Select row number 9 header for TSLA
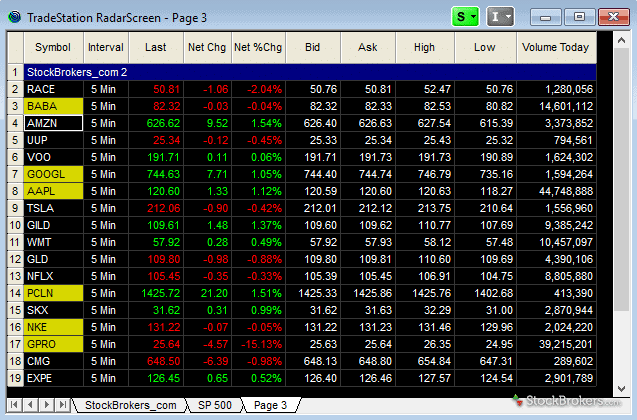 coord(15,208)
